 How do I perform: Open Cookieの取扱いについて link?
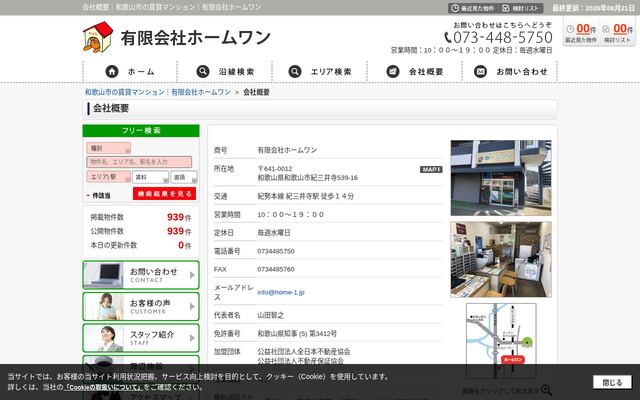pyautogui.click(x=103, y=387)
